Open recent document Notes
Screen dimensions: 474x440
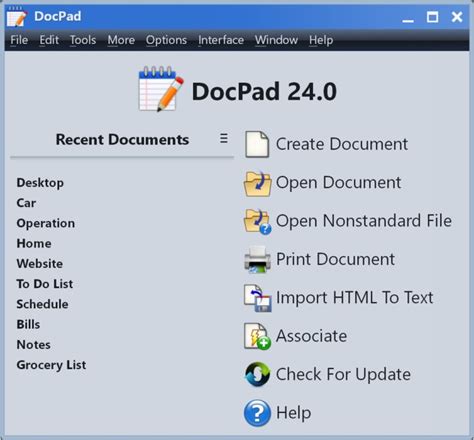[34, 345]
